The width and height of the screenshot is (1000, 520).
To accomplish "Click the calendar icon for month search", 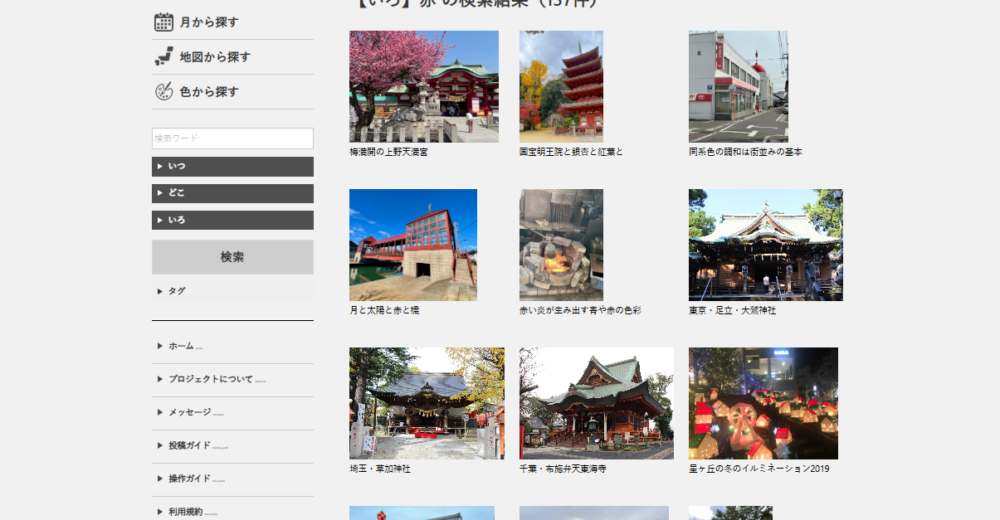I will [164, 22].
